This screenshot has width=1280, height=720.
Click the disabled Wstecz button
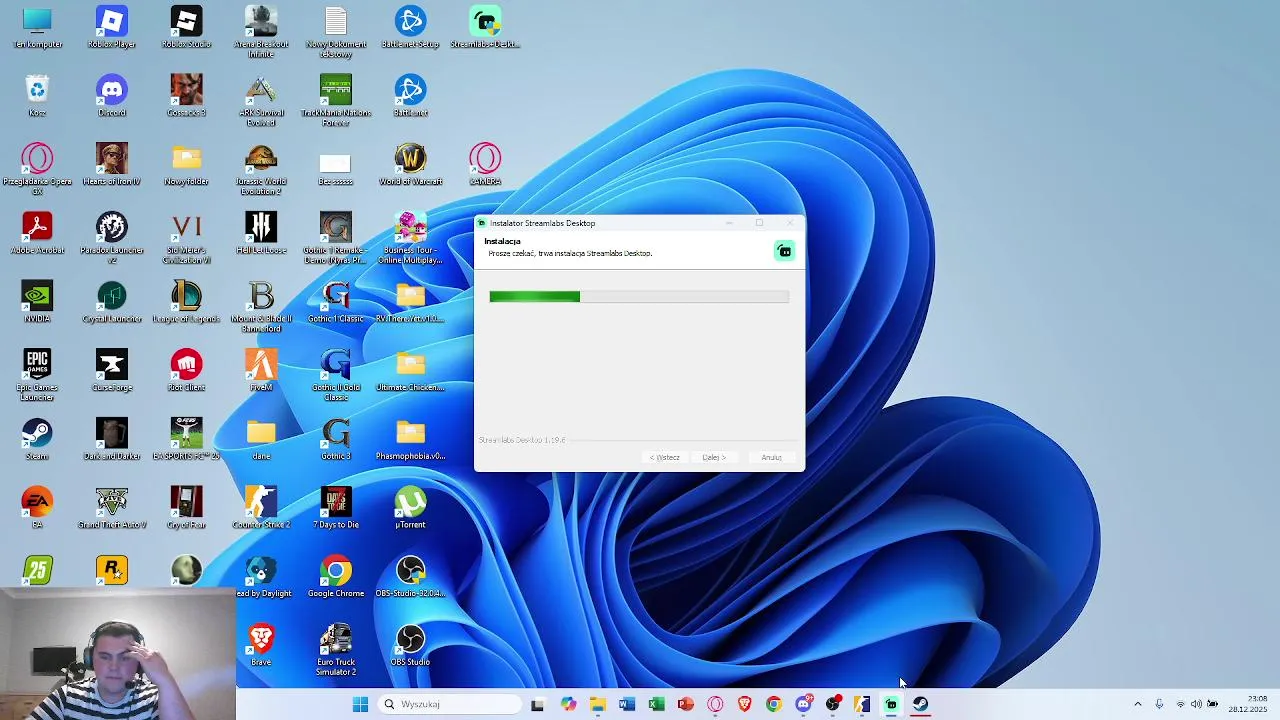pyautogui.click(x=665, y=457)
